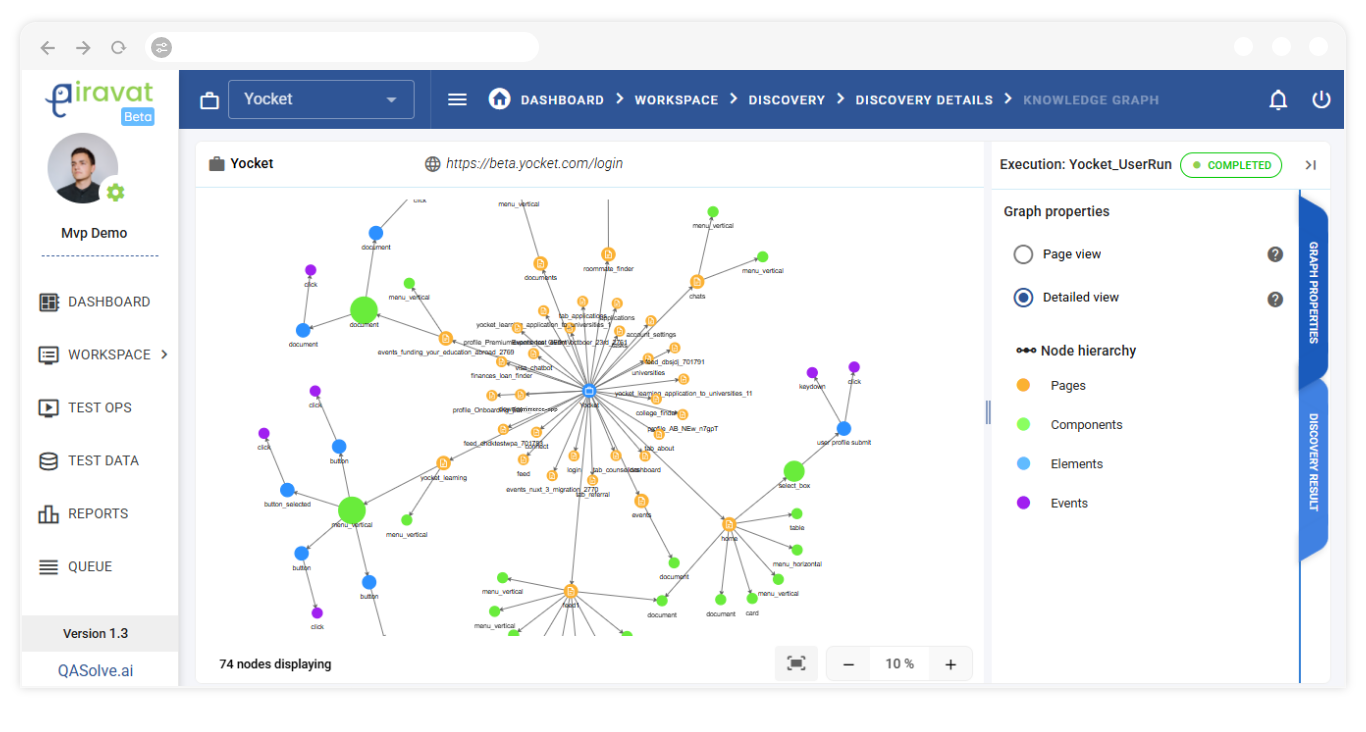Open the Yocket project dropdown
1366x732 pixels.
[x=321, y=99]
